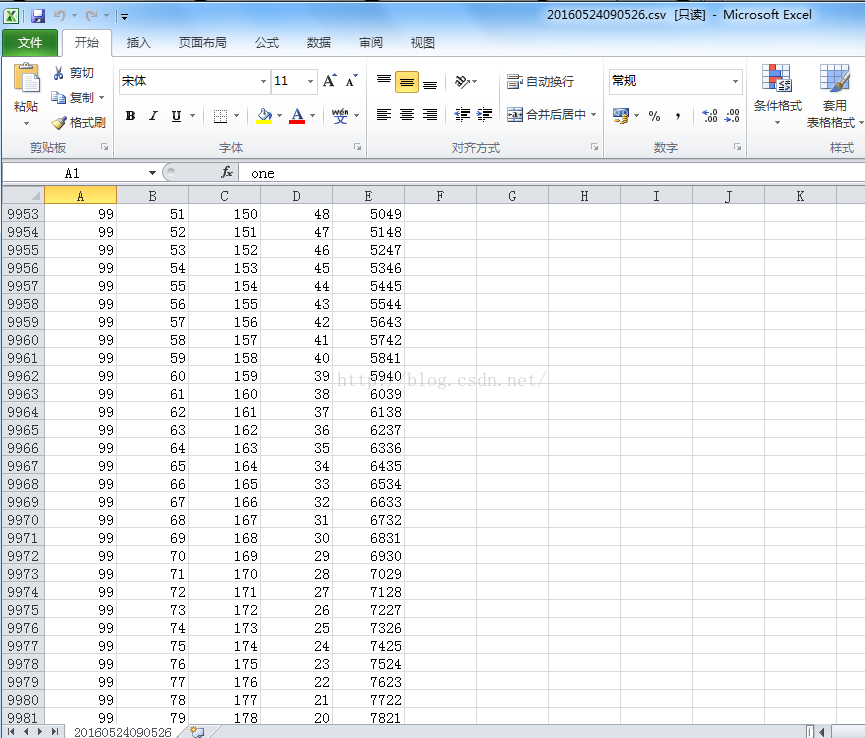This screenshot has width=865, height=738.
Task: Select the column E header
Action: 368,196
